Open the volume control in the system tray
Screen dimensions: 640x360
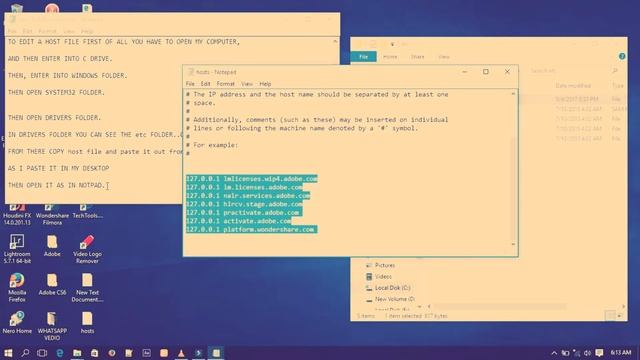click(587, 353)
